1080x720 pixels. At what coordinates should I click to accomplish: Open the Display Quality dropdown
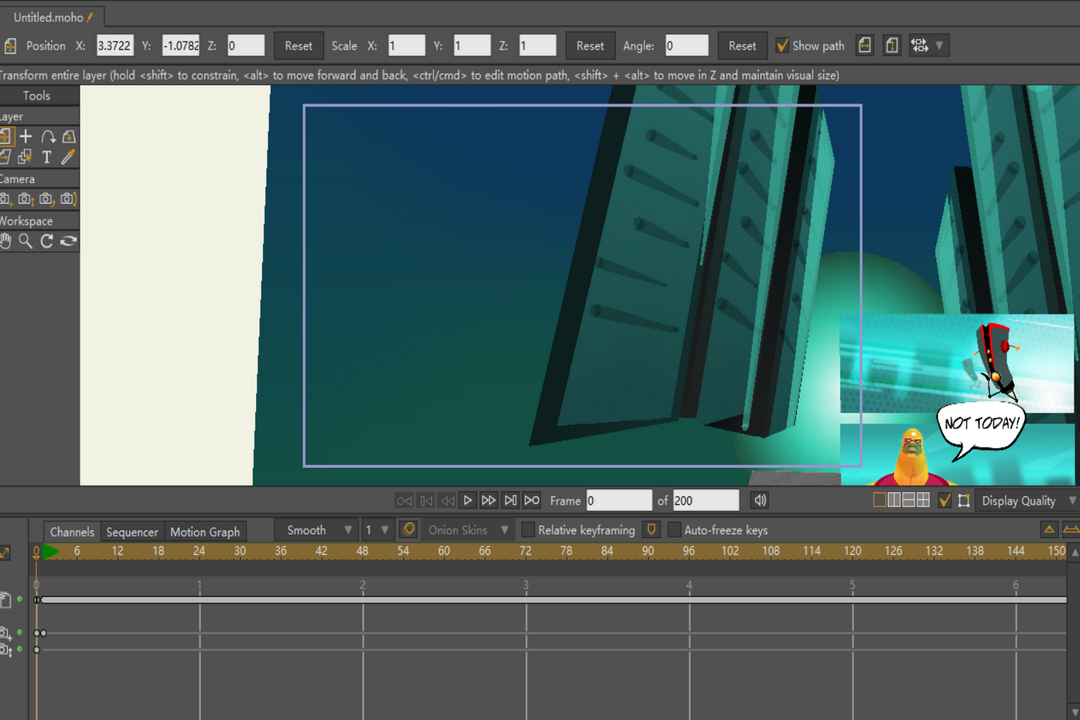[1026, 501]
